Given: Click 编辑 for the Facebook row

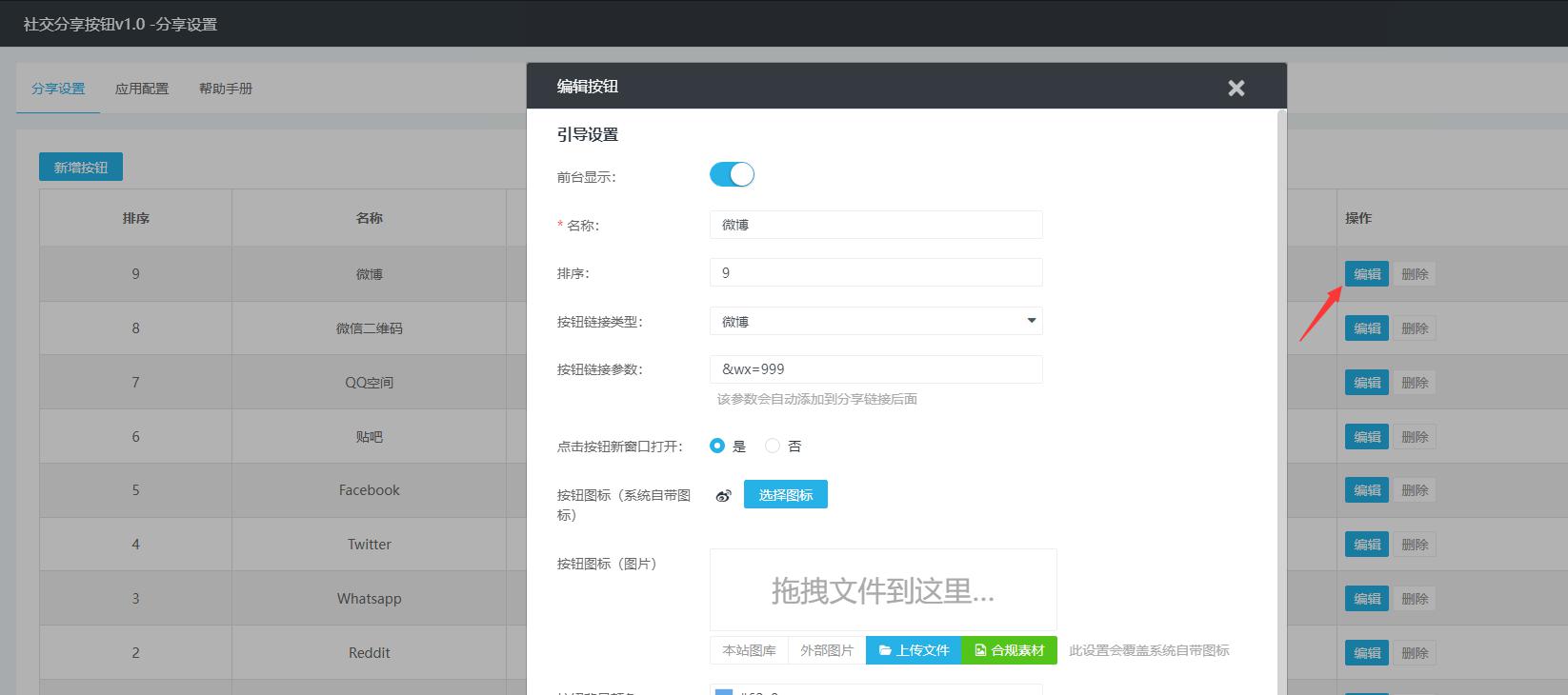Looking at the screenshot, I should 1367,490.
